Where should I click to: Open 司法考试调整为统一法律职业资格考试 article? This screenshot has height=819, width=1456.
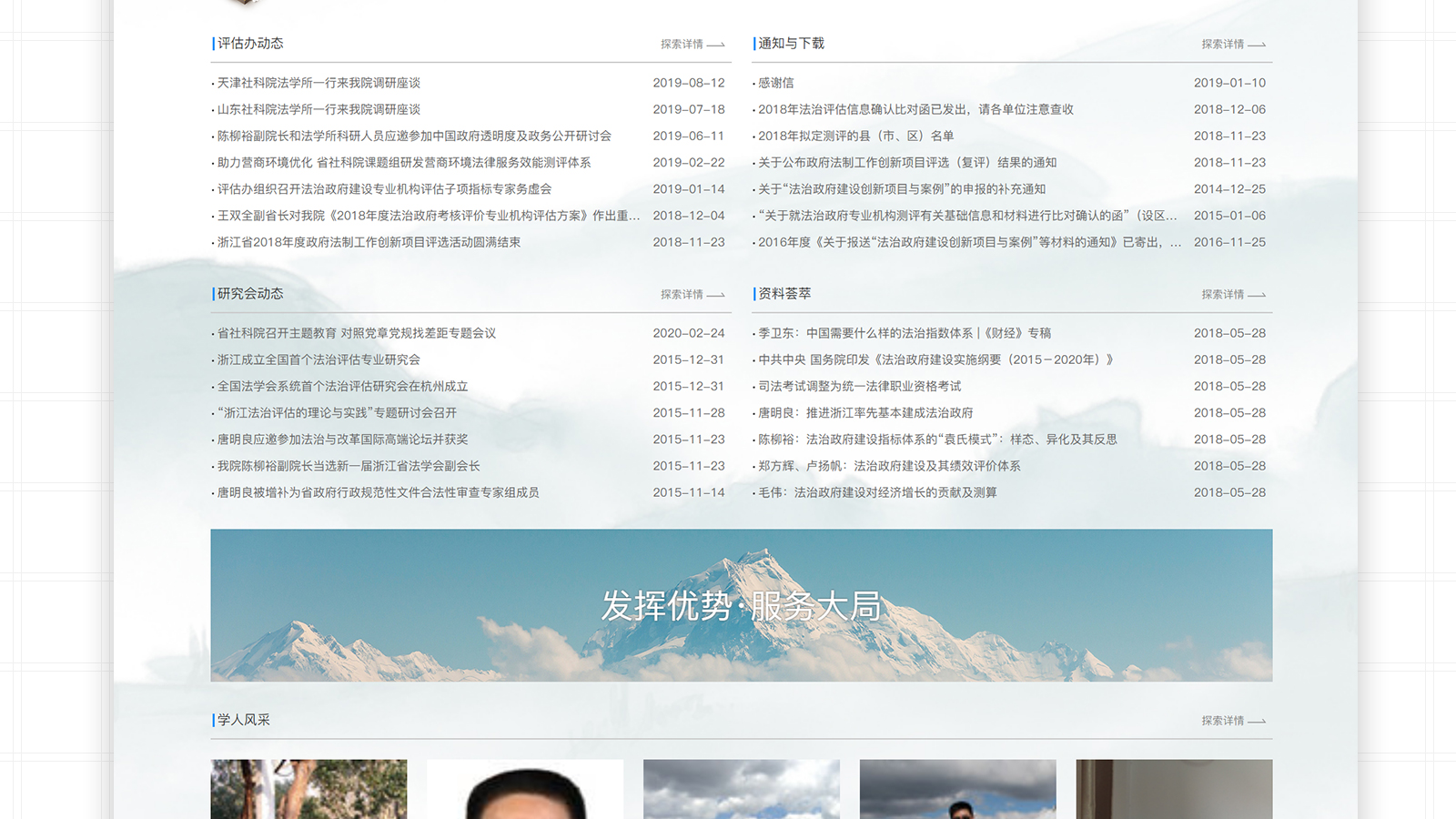(x=859, y=386)
